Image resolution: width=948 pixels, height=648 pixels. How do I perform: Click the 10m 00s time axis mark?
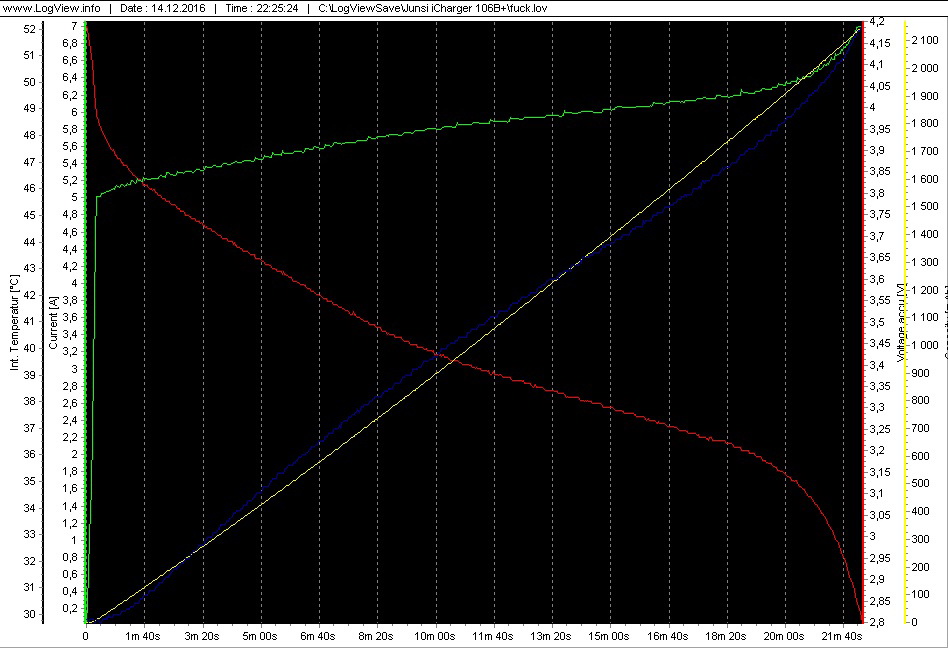point(434,636)
